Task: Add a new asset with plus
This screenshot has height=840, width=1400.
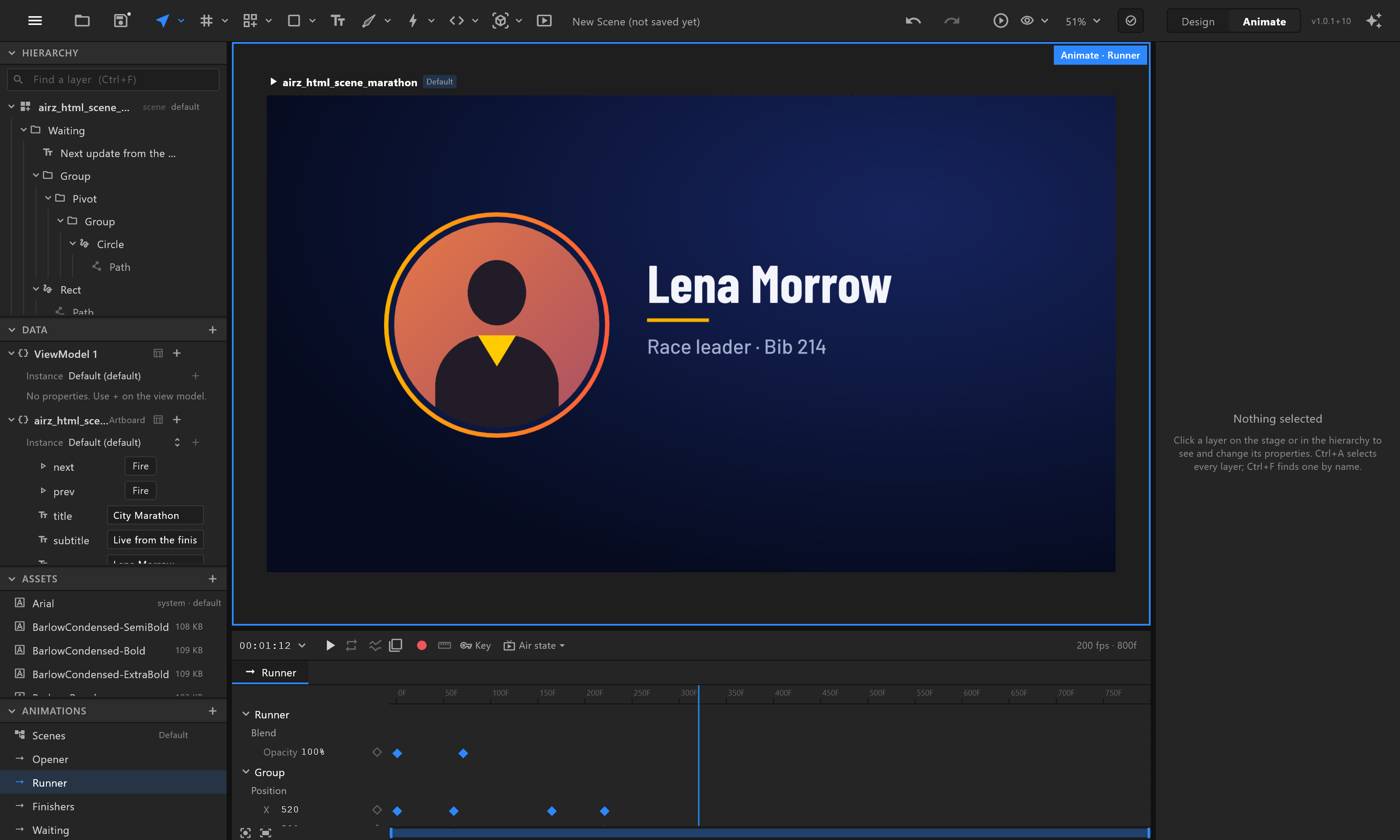Action: click(213, 579)
